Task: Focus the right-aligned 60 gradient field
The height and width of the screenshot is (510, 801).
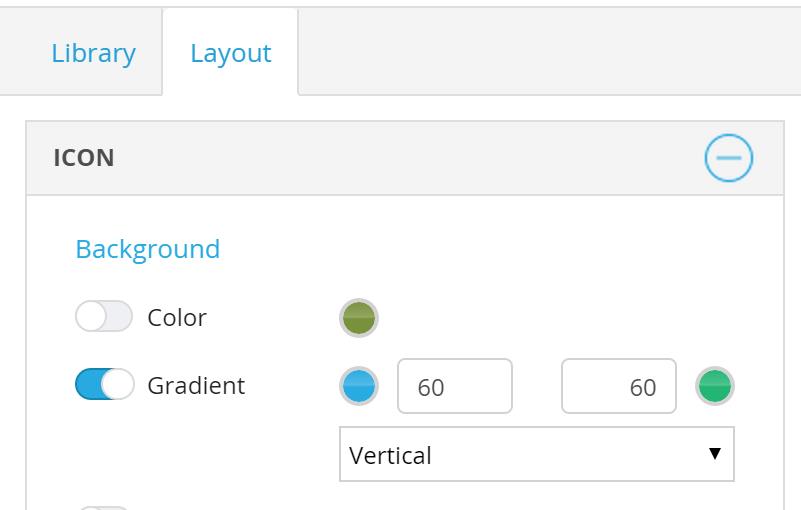Action: point(618,386)
